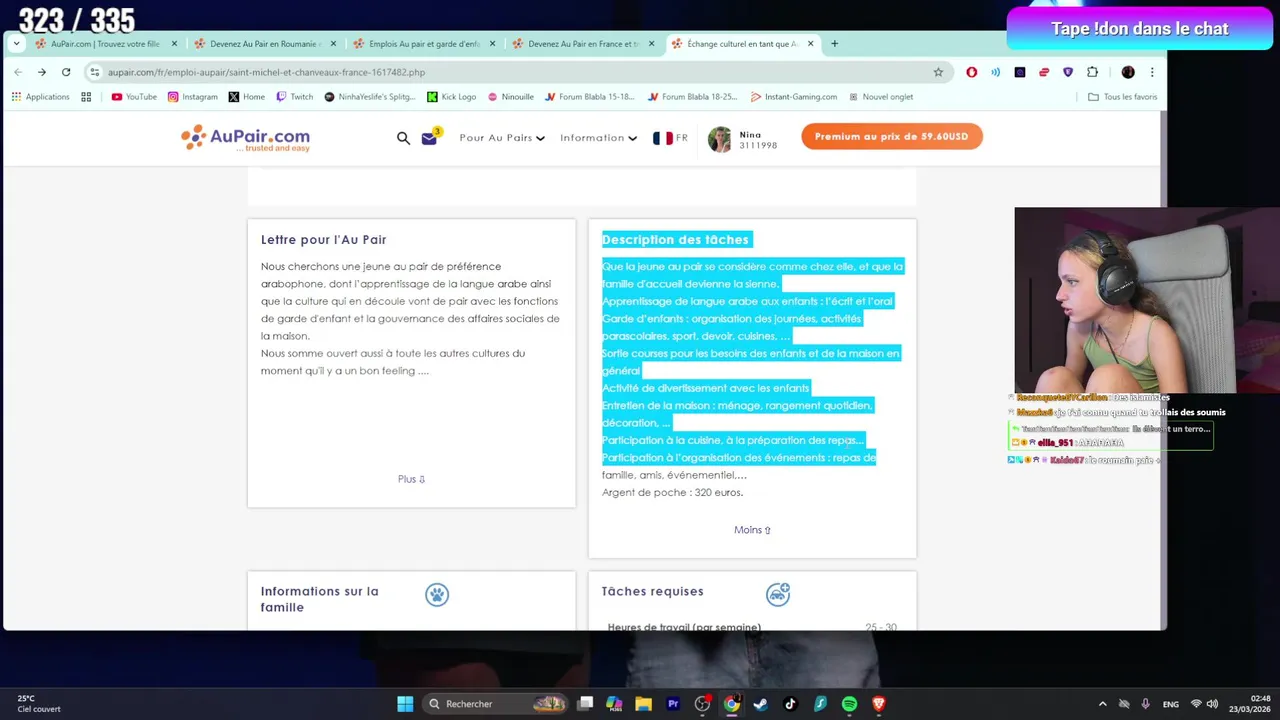Open YouTube bookmark
Image resolution: width=1280 pixels, height=720 pixels.
pyautogui.click(x=134, y=97)
